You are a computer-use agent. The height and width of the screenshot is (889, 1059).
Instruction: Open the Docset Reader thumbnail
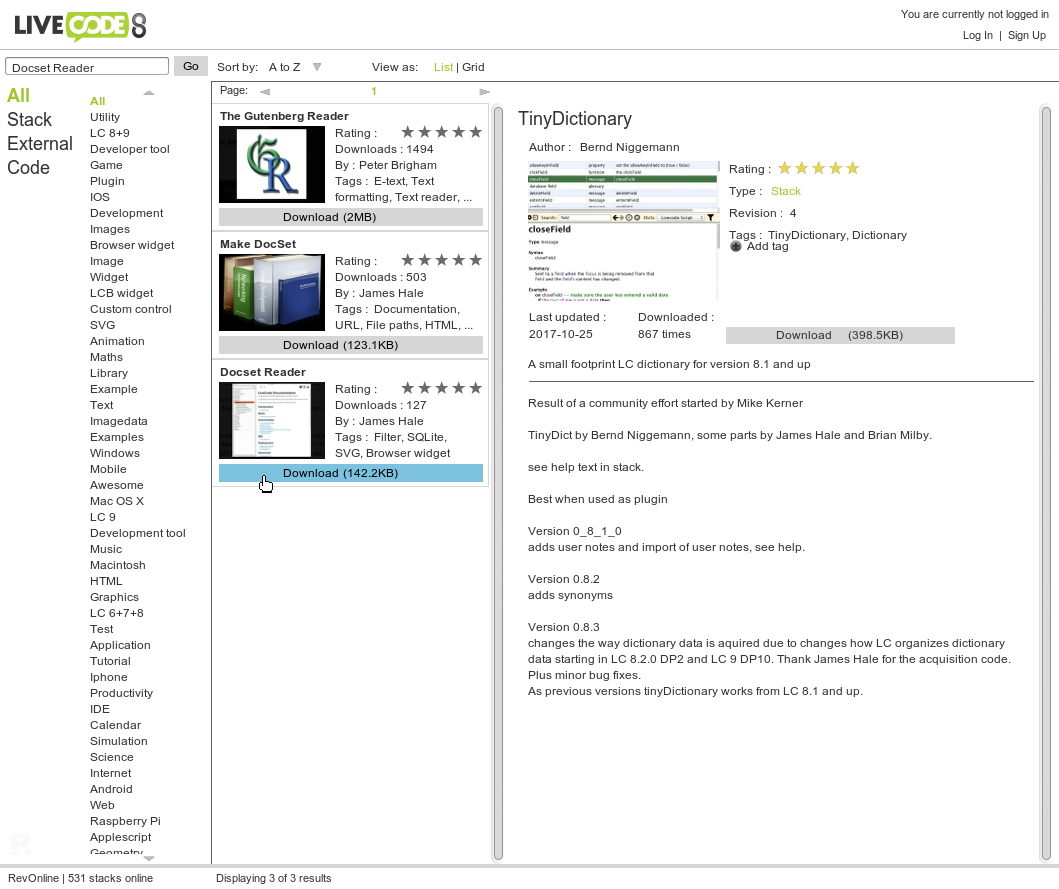tap(272, 420)
